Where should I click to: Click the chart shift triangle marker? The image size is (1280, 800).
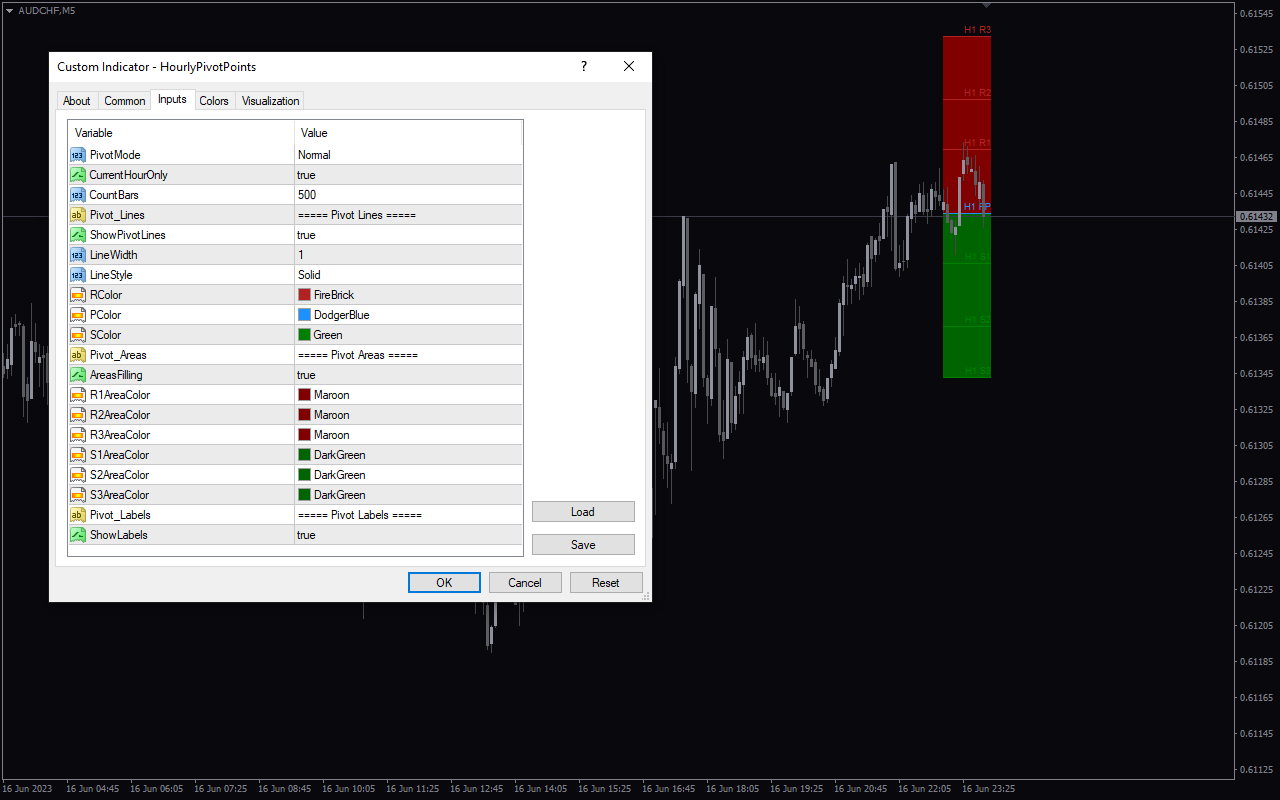pos(986,6)
